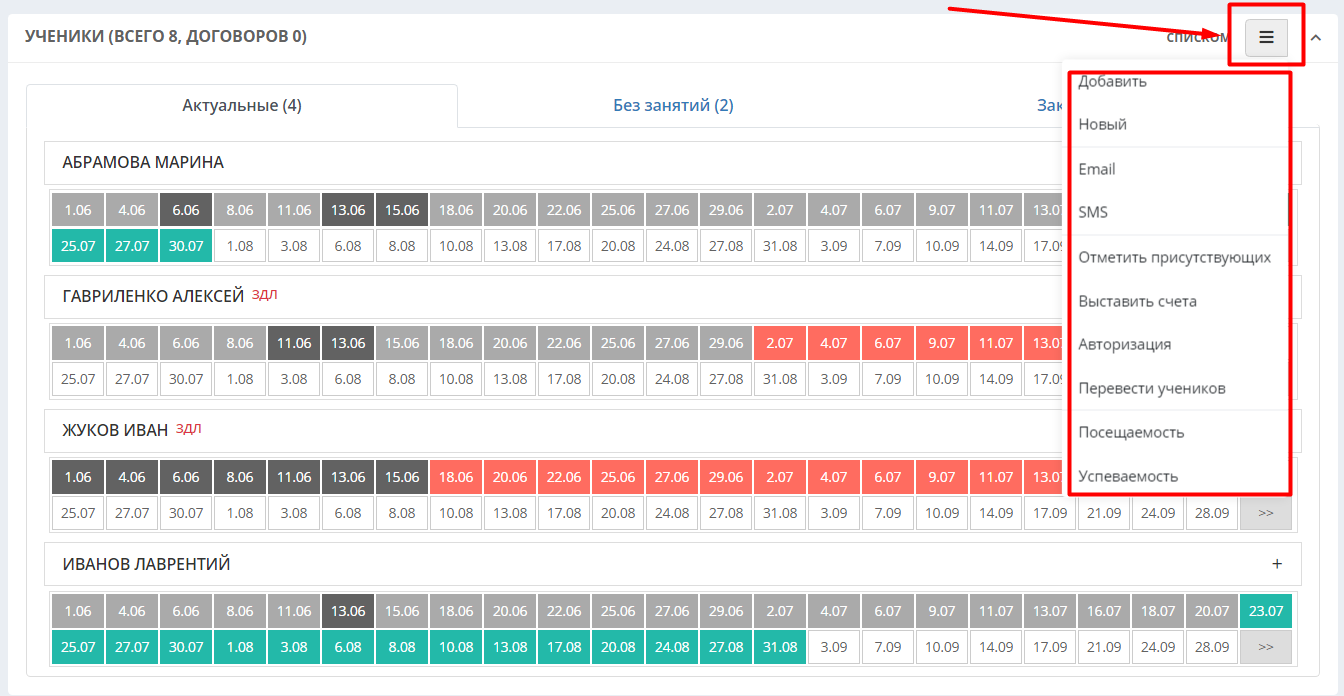Viewport: 1344px width, 696px height.
Task: Select Жуков Иван's 25.06 red cell
Action: pos(618,477)
